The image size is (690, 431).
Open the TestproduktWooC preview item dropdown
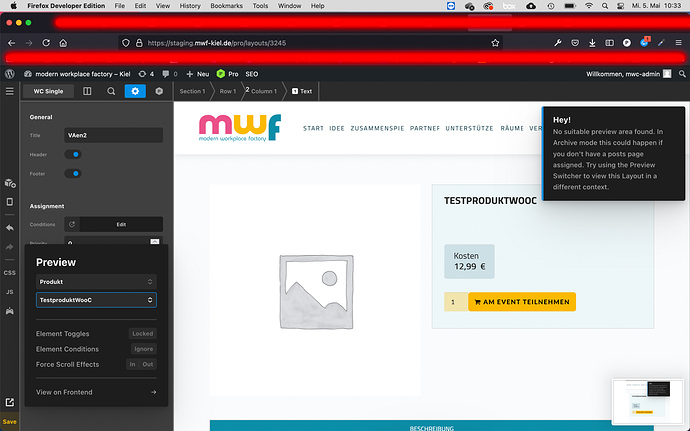click(x=96, y=300)
